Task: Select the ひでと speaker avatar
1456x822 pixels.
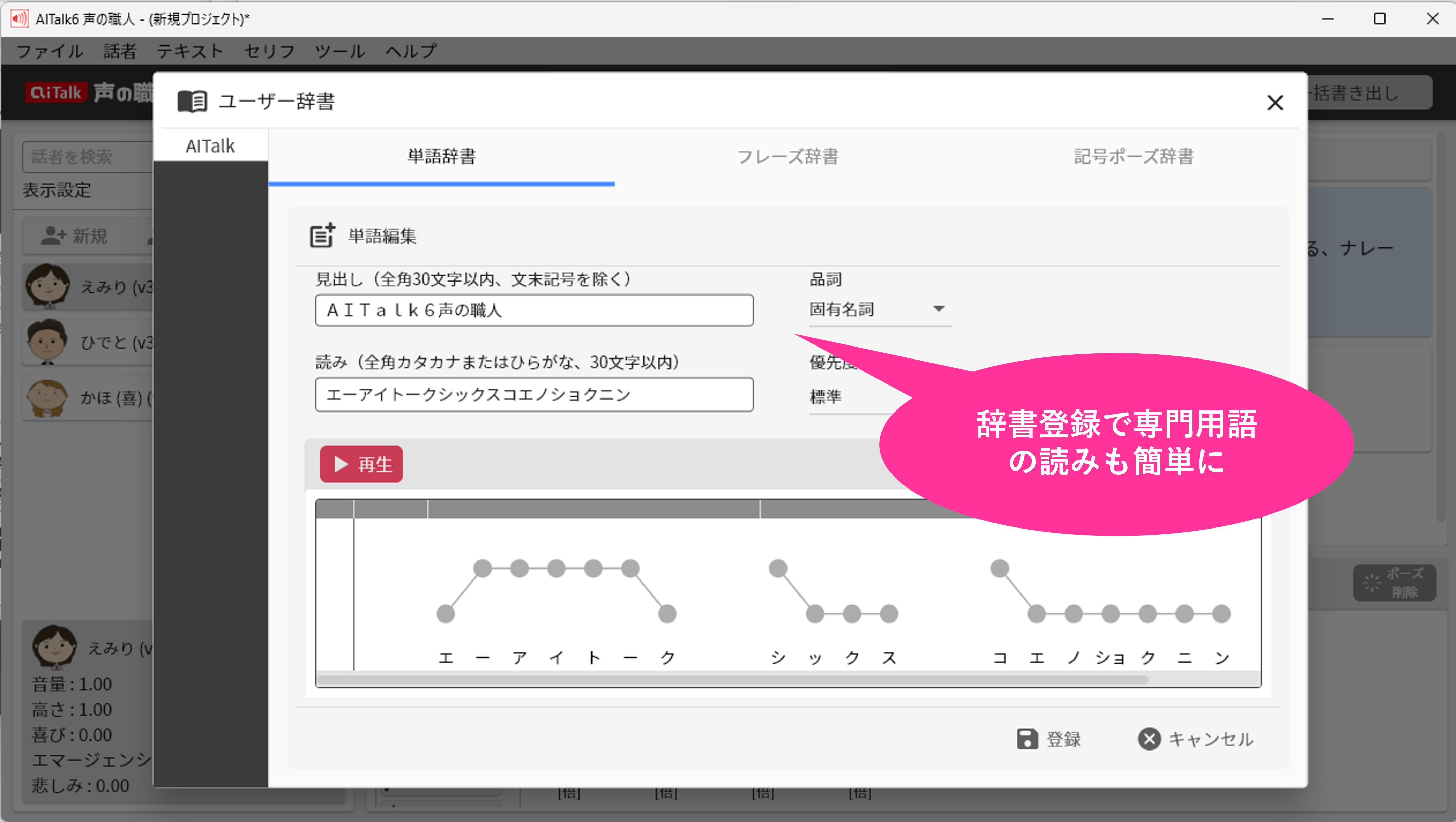Action: pos(48,341)
